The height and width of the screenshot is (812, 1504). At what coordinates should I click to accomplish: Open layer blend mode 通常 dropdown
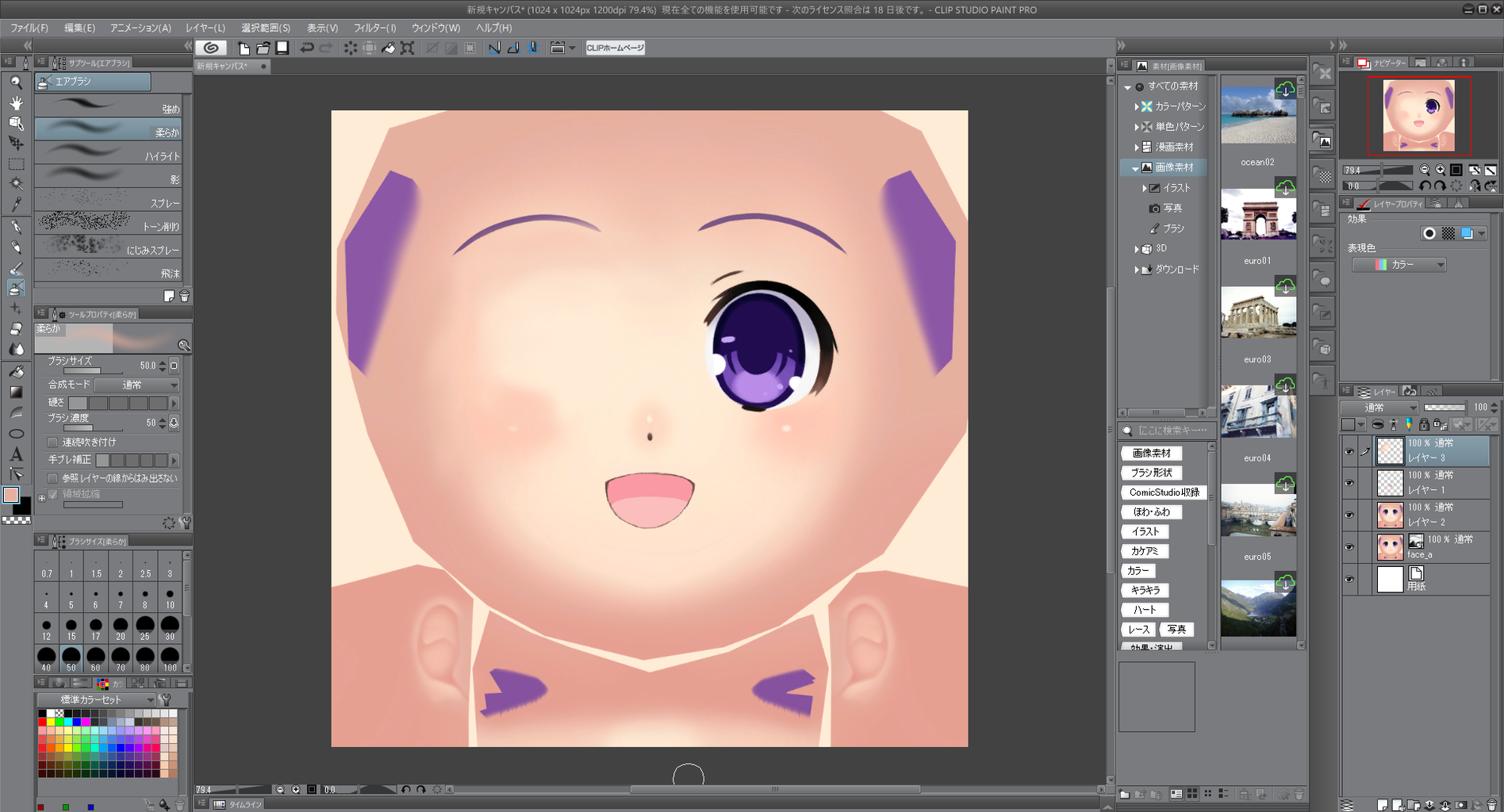click(x=1379, y=408)
